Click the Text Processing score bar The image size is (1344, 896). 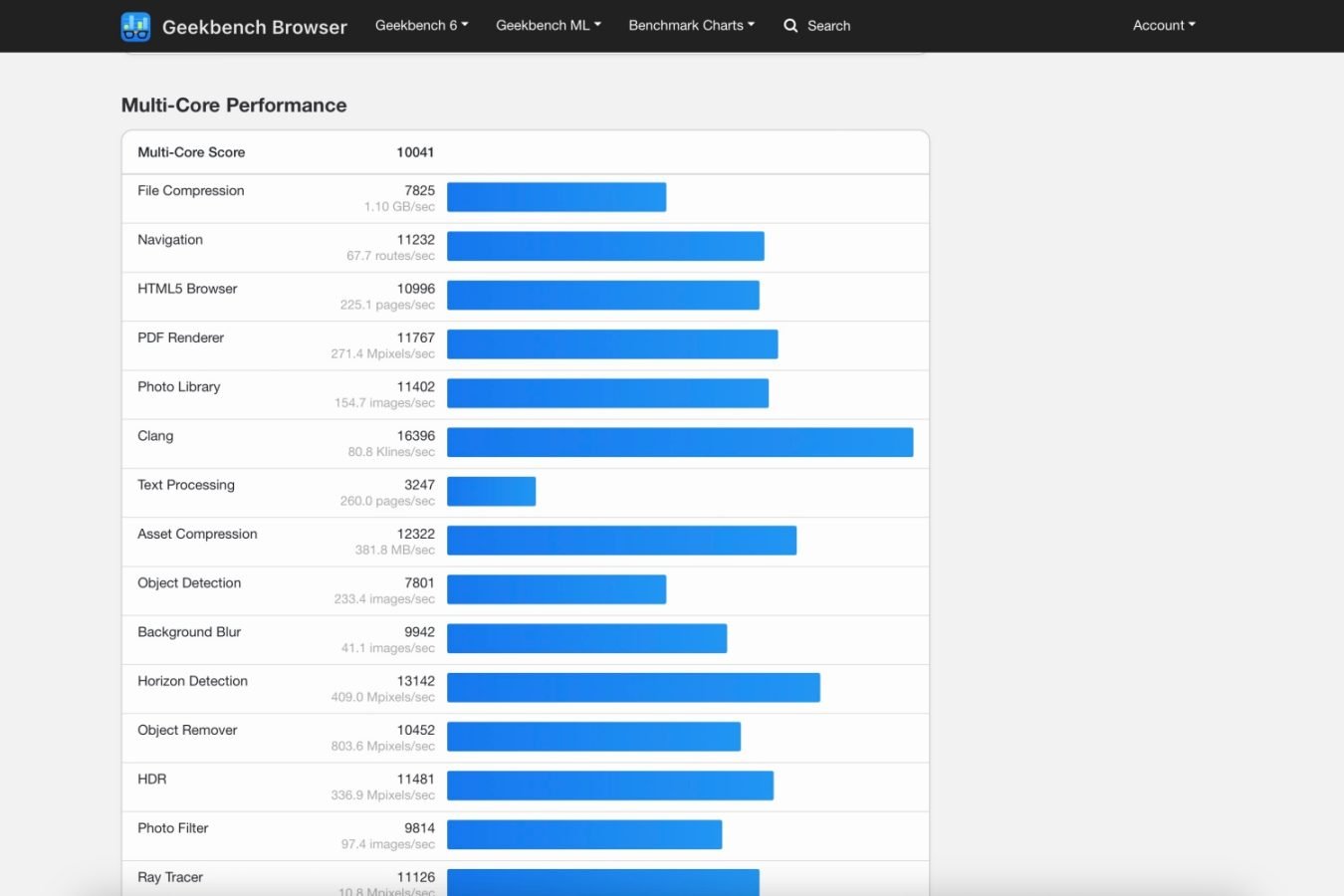pos(491,491)
